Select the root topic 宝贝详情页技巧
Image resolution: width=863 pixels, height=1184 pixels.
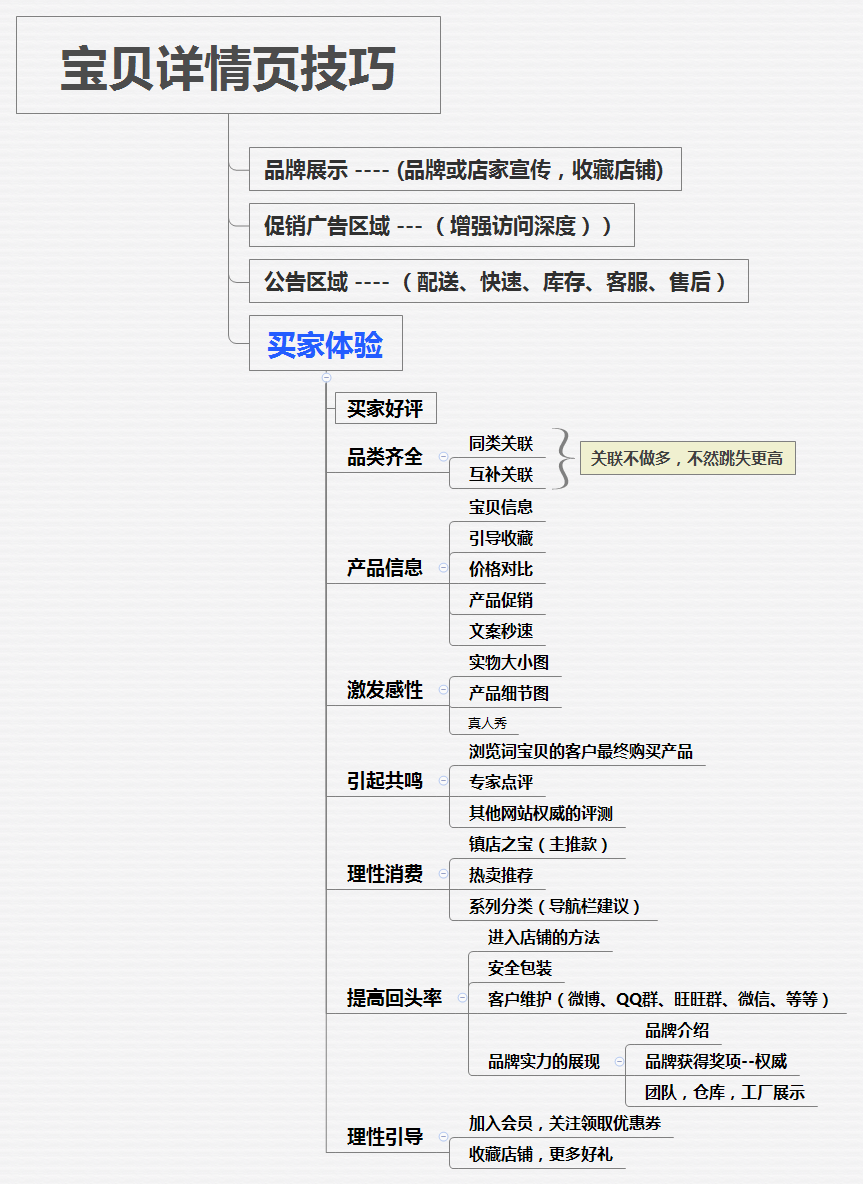pyautogui.click(x=228, y=66)
